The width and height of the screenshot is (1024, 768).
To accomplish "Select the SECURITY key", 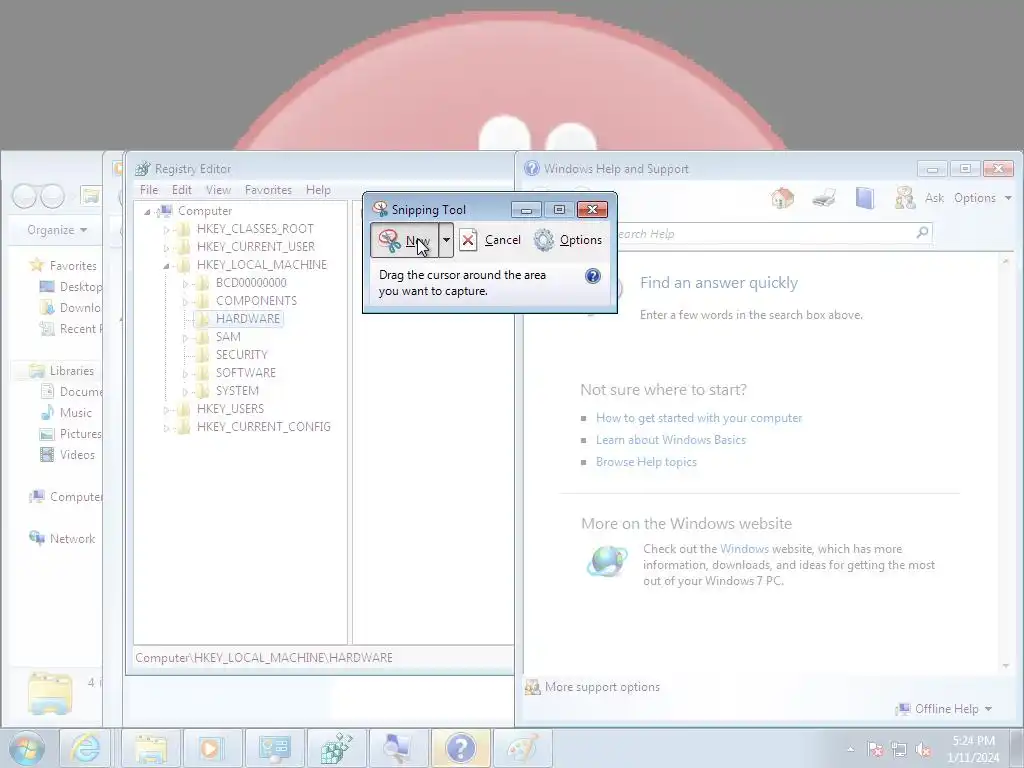I will [x=242, y=355].
